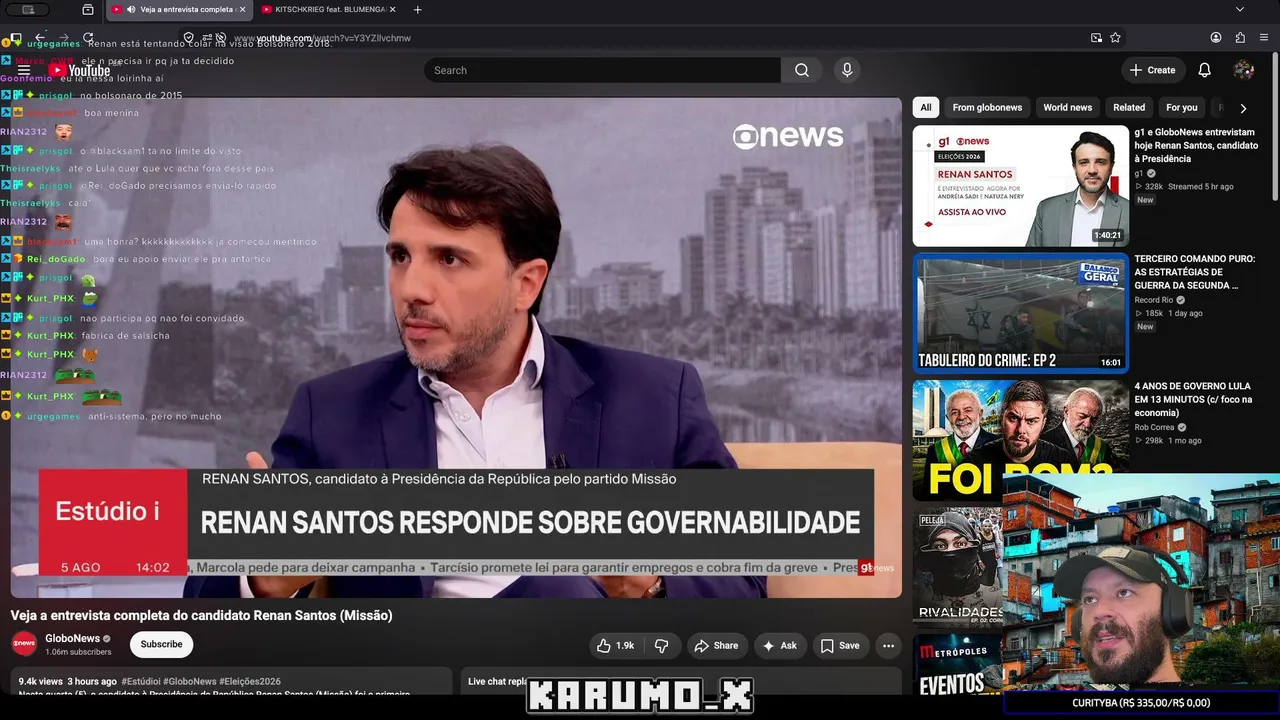
Task: Open more actions ellipsis under video
Action: [x=886, y=646]
